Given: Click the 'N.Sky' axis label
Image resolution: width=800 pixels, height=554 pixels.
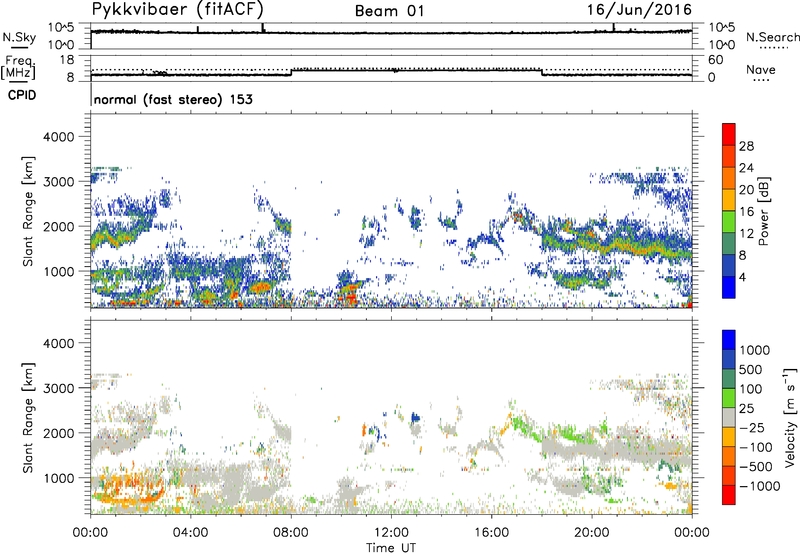Looking at the screenshot, I should (19, 37).
